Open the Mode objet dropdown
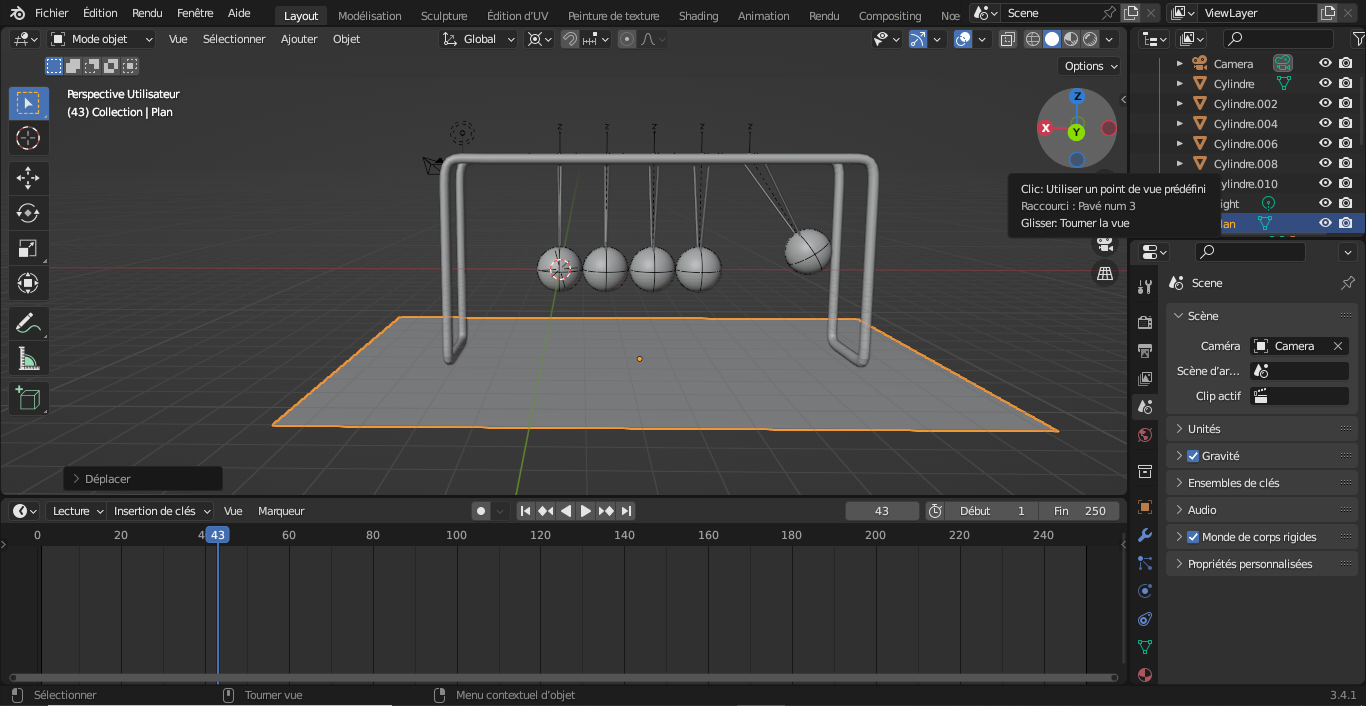The width and height of the screenshot is (1366, 706). pyautogui.click(x=102, y=39)
